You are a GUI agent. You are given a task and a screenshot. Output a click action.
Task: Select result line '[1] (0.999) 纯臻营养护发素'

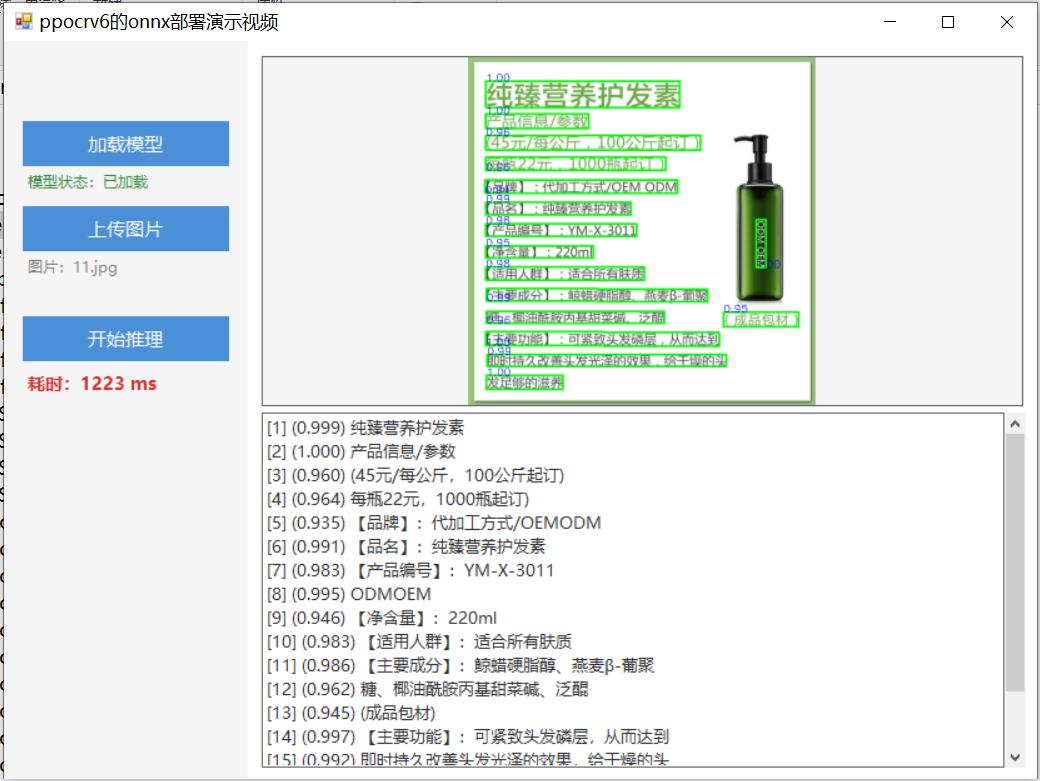point(365,428)
